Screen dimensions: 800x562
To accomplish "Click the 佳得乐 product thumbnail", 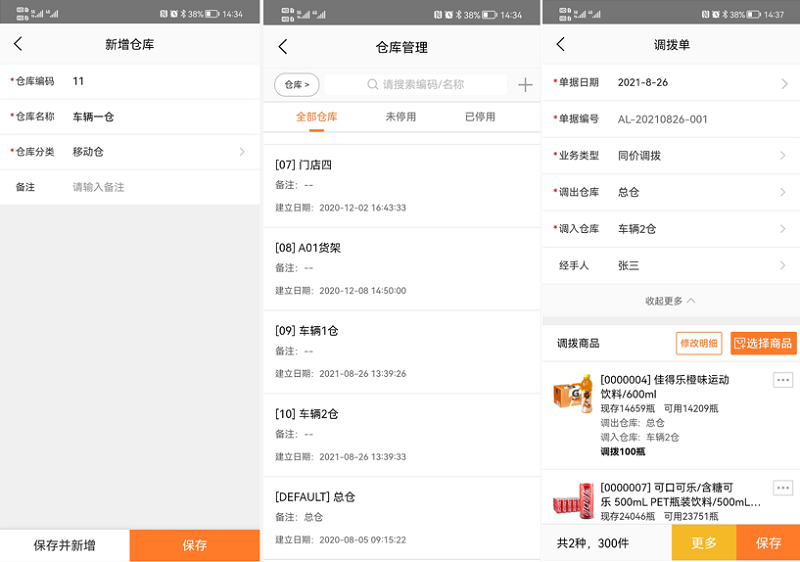I will click(x=573, y=391).
